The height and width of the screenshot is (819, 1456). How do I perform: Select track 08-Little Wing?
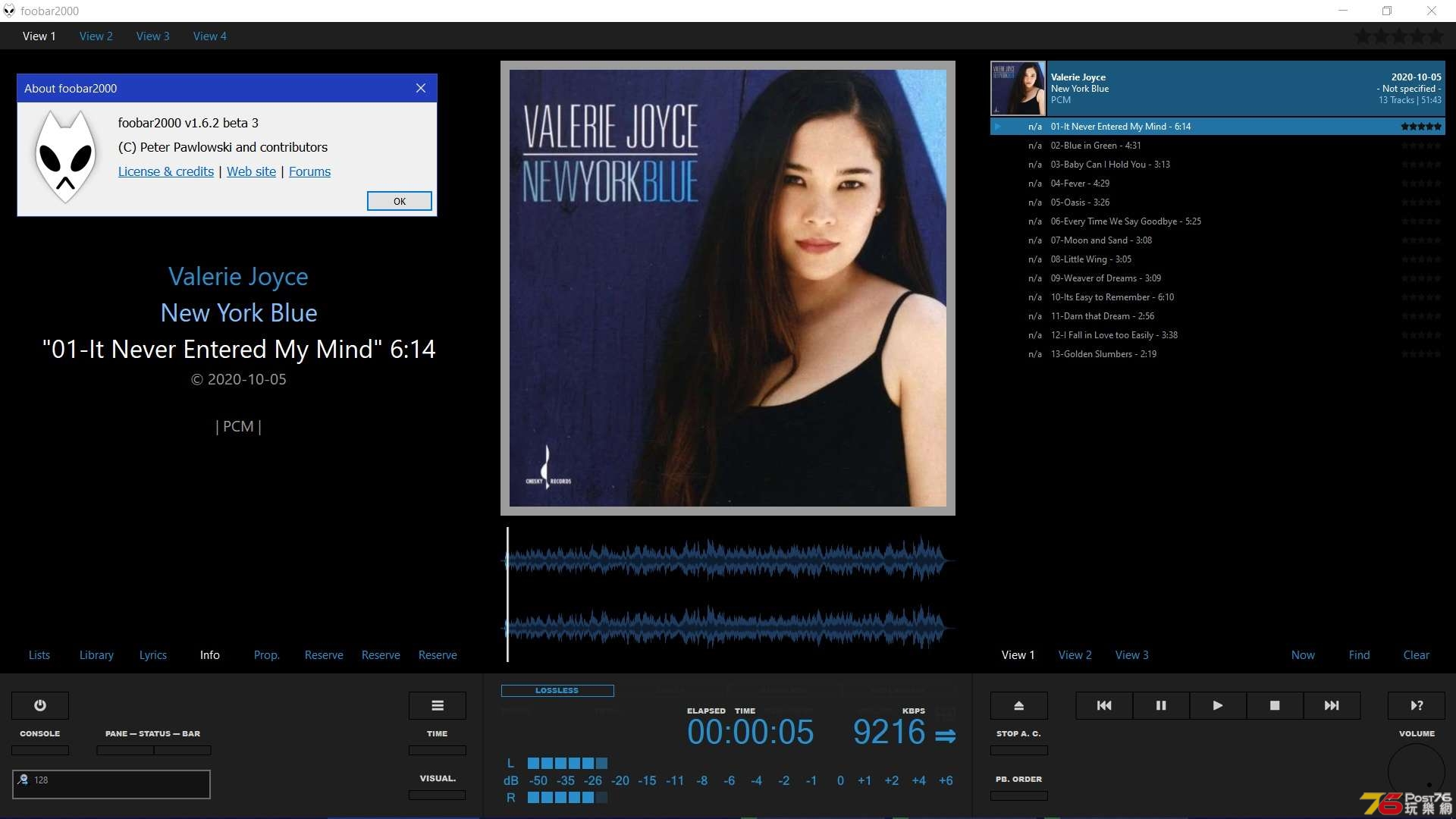(x=1218, y=259)
